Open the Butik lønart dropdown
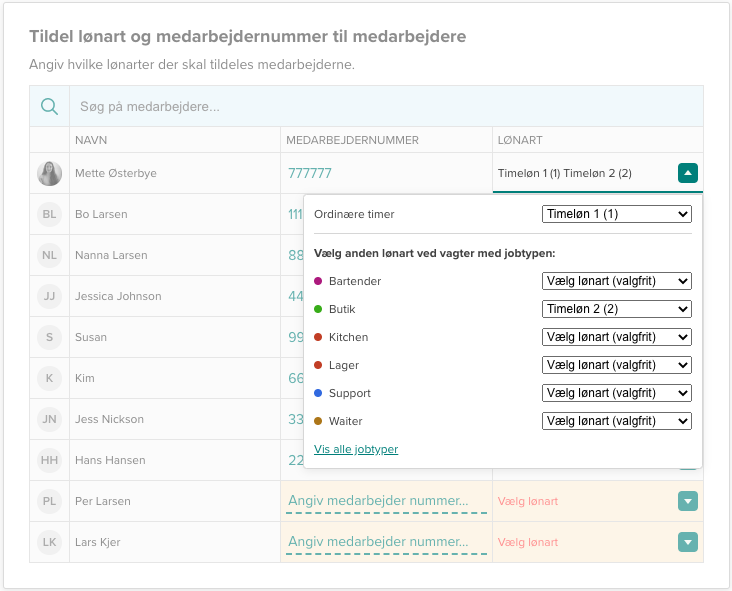Image resolution: width=732 pixels, height=591 pixels. tap(617, 309)
